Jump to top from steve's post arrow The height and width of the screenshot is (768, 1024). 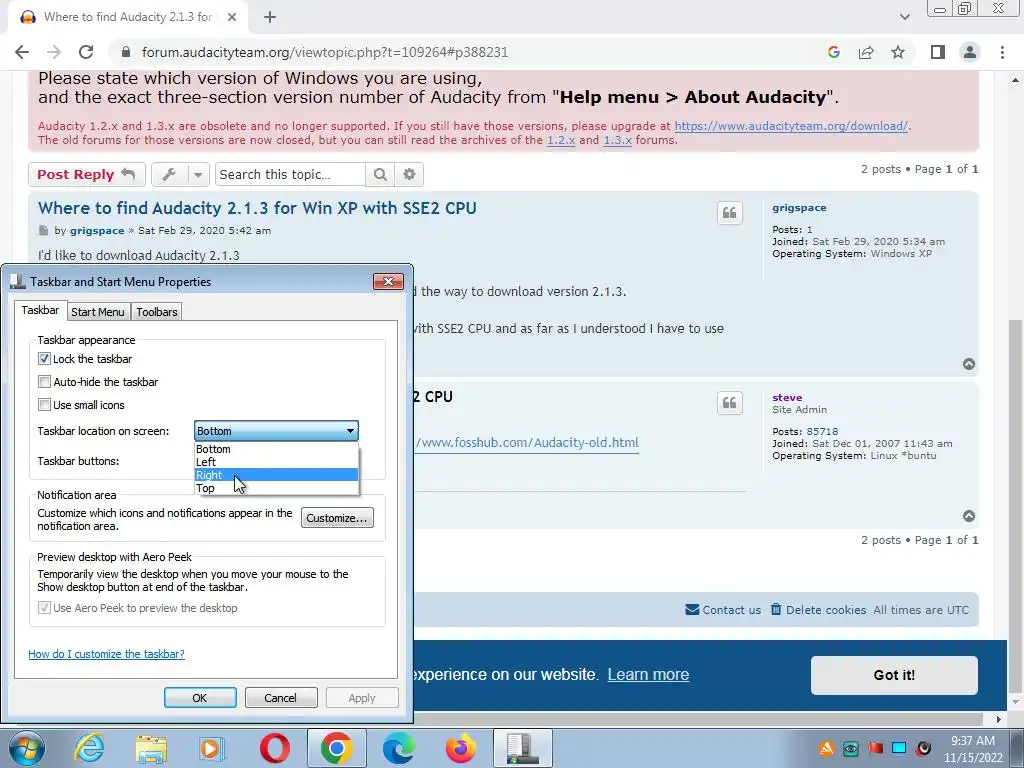tap(969, 516)
